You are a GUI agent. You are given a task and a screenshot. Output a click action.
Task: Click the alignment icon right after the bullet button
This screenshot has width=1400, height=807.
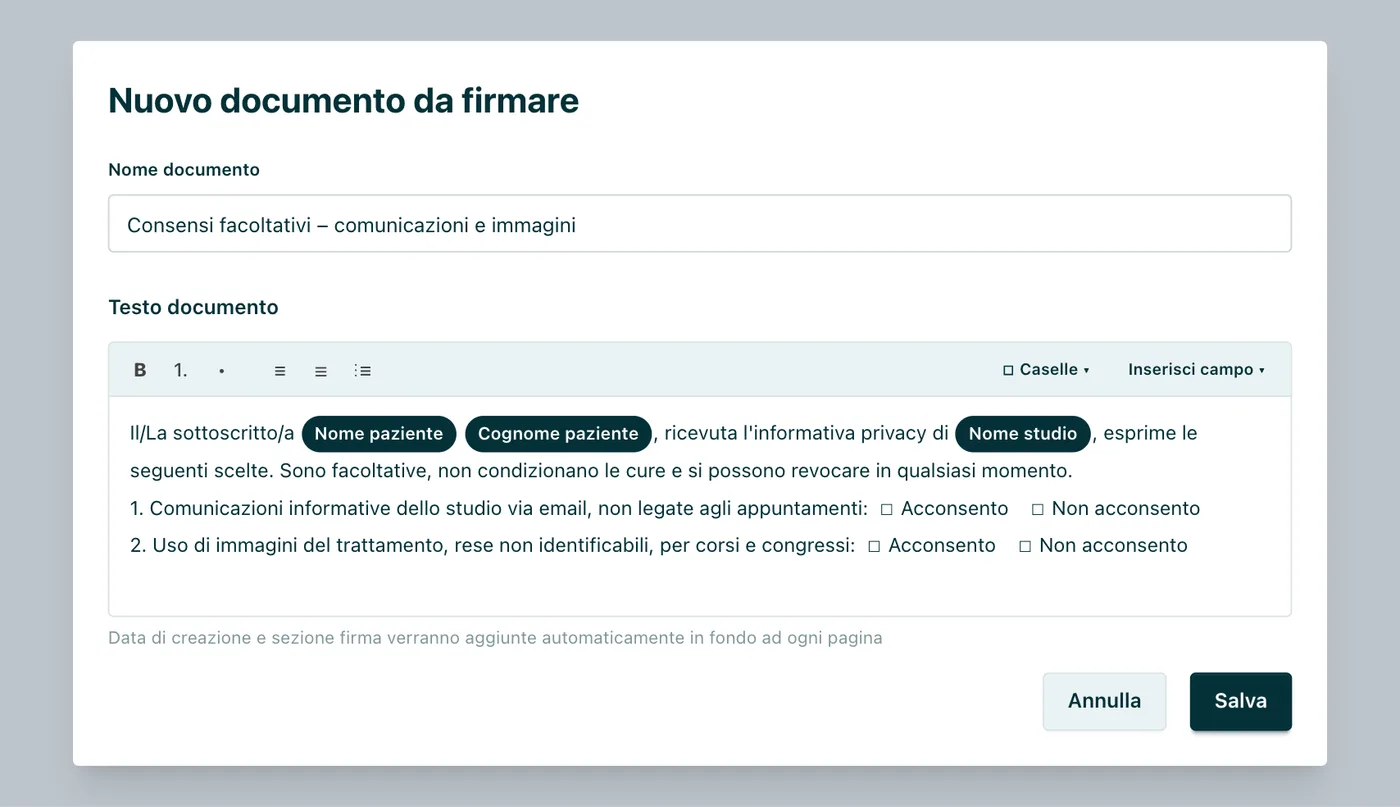pos(280,370)
